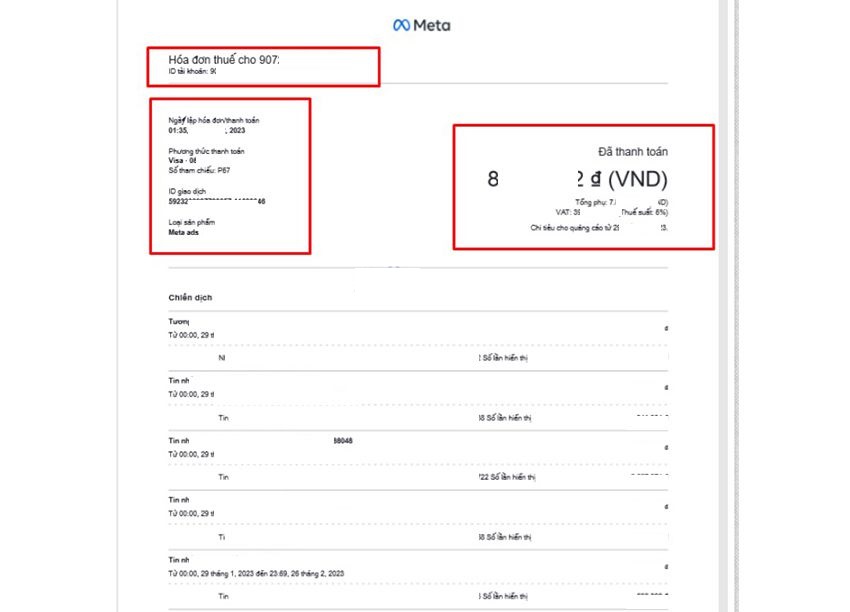This screenshot has width=850, height=612.
Task: Click the 'Tổng phụ' subtotal line
Action: pos(621,202)
